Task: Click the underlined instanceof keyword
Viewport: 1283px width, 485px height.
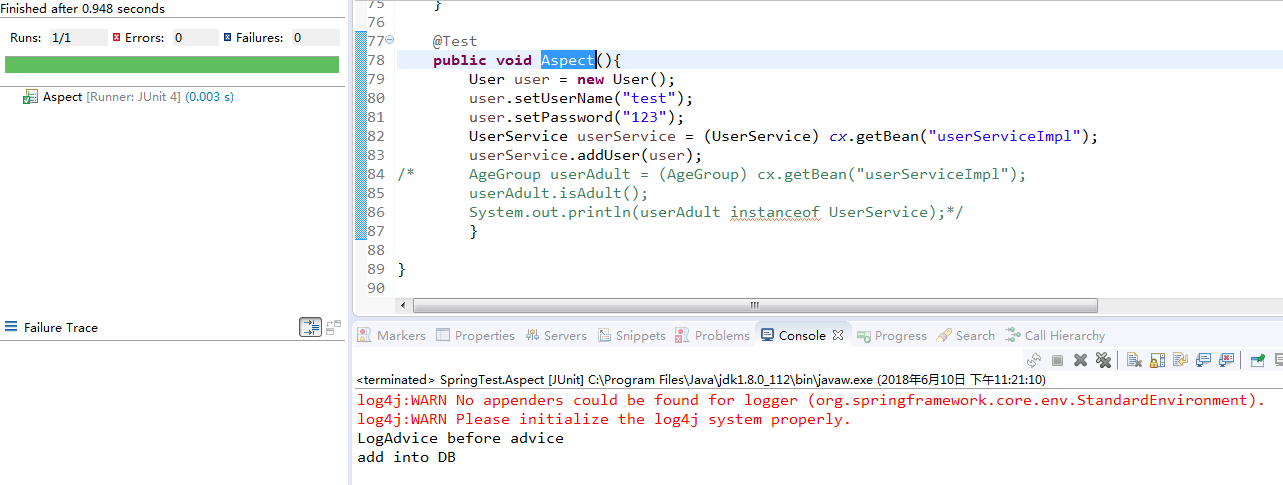Action: point(775,212)
